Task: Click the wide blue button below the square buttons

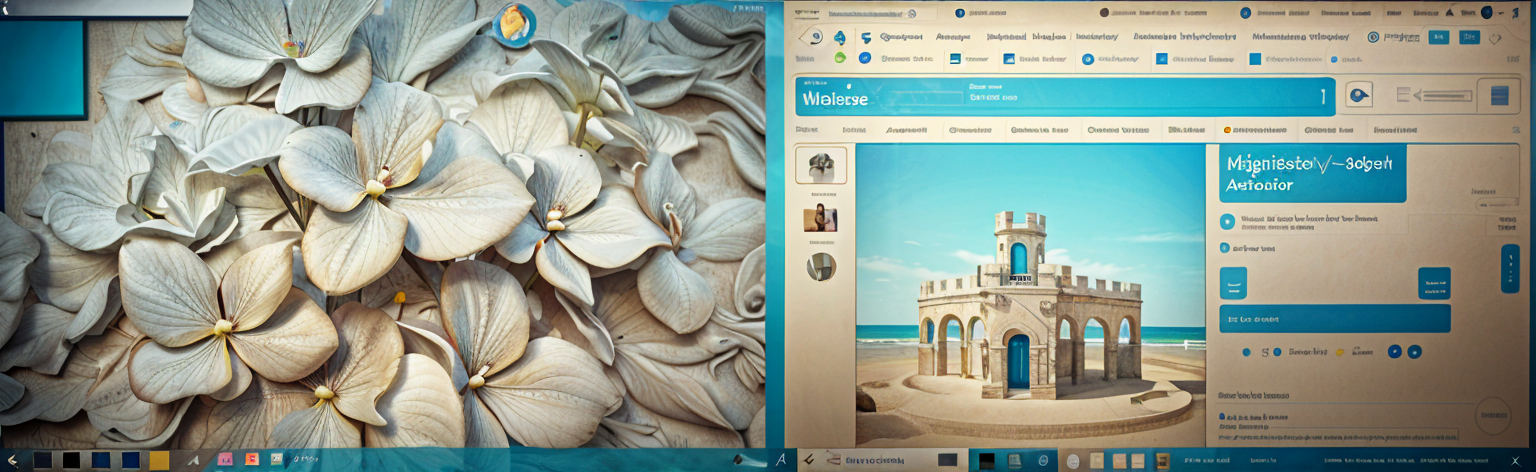Action: (1334, 319)
